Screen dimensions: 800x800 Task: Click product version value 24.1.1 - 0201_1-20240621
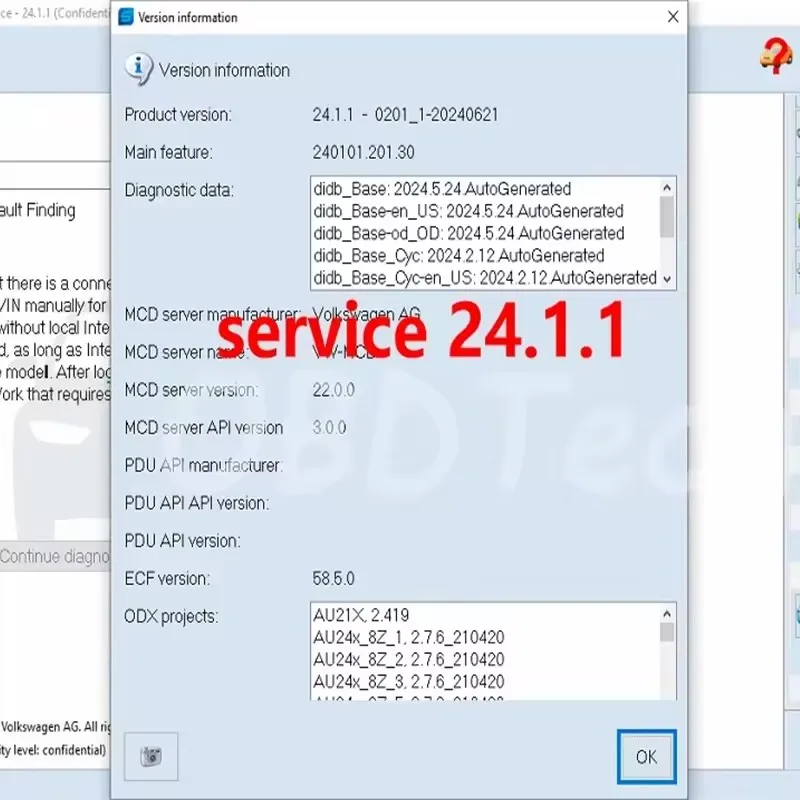[405, 114]
